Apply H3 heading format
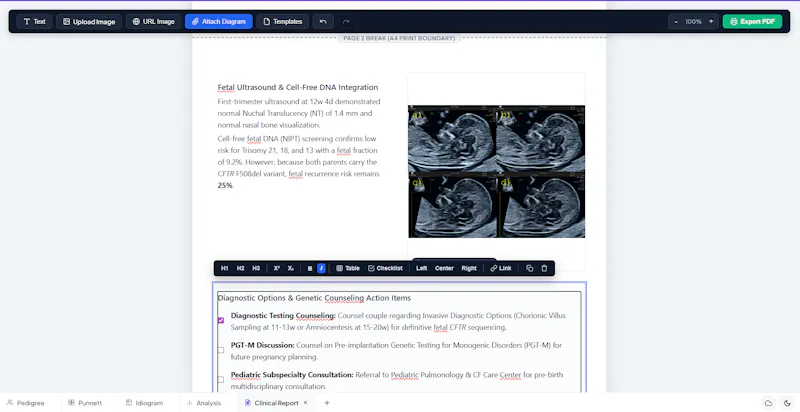The image size is (800, 412). point(256,268)
